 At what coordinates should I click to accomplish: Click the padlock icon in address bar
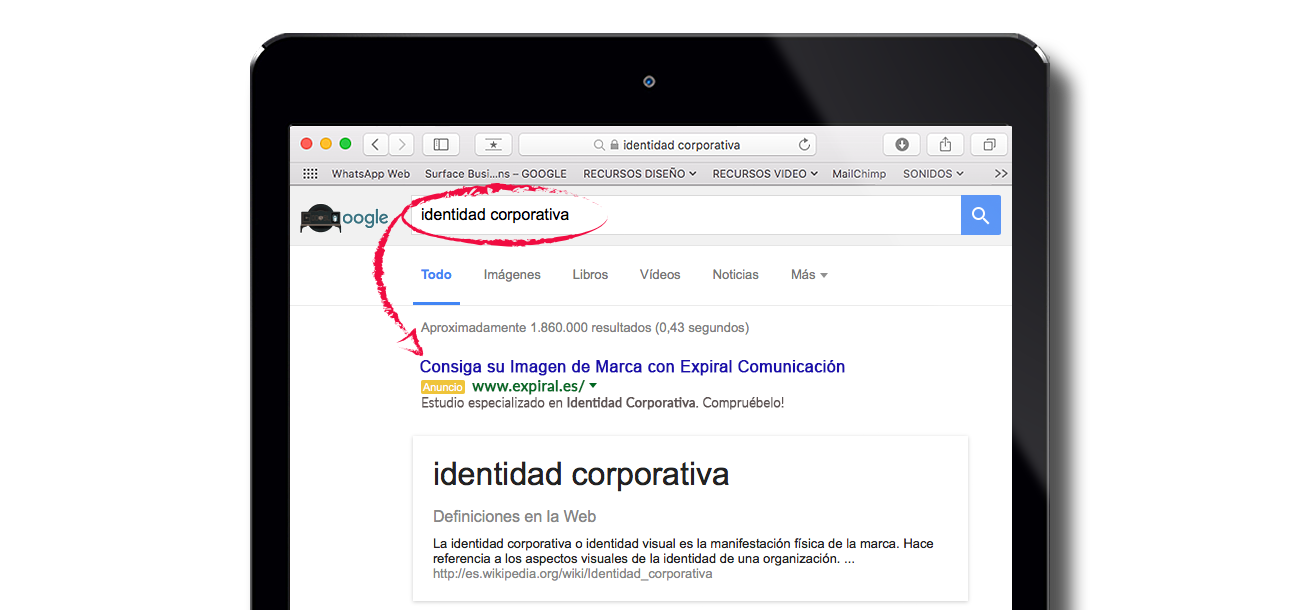(x=614, y=145)
